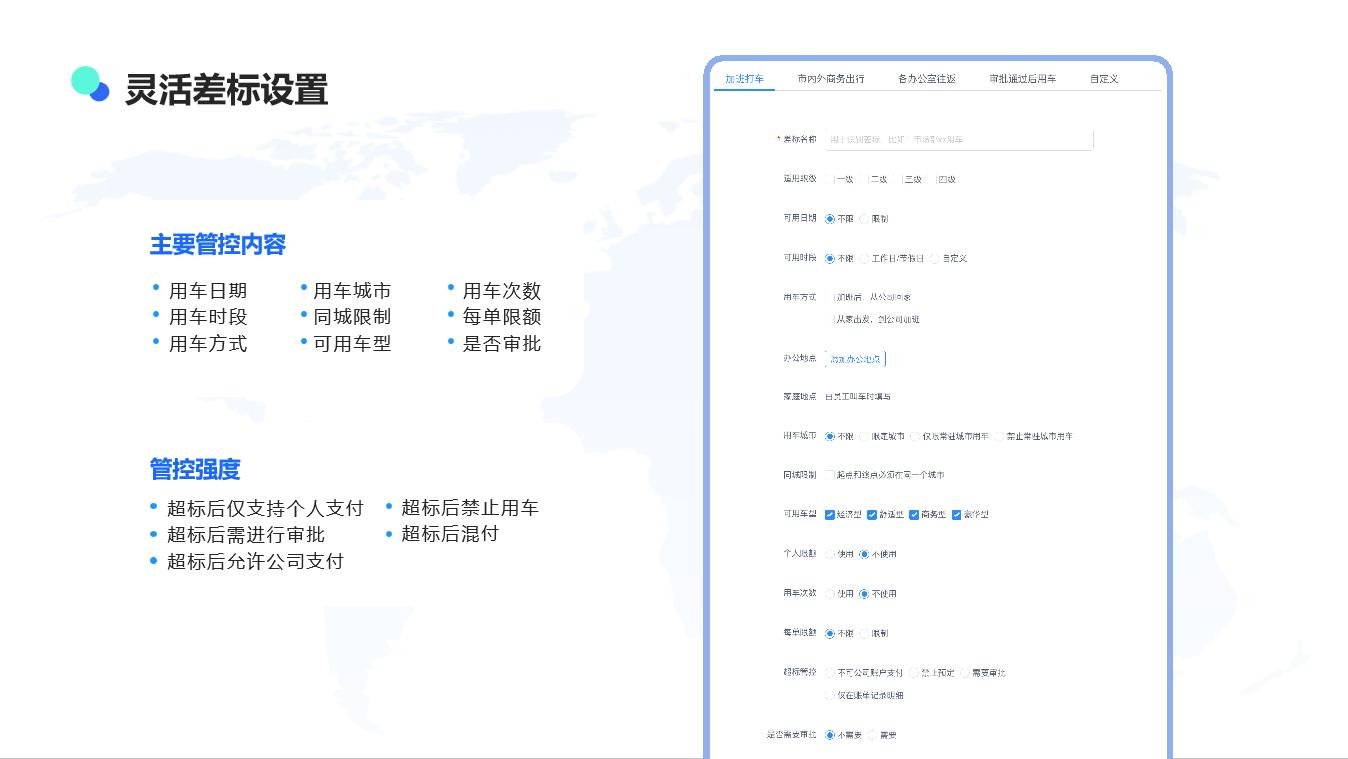1348x759 pixels.
Task: Choose 禁止常驻城市用车 option
Action: (x=1000, y=437)
